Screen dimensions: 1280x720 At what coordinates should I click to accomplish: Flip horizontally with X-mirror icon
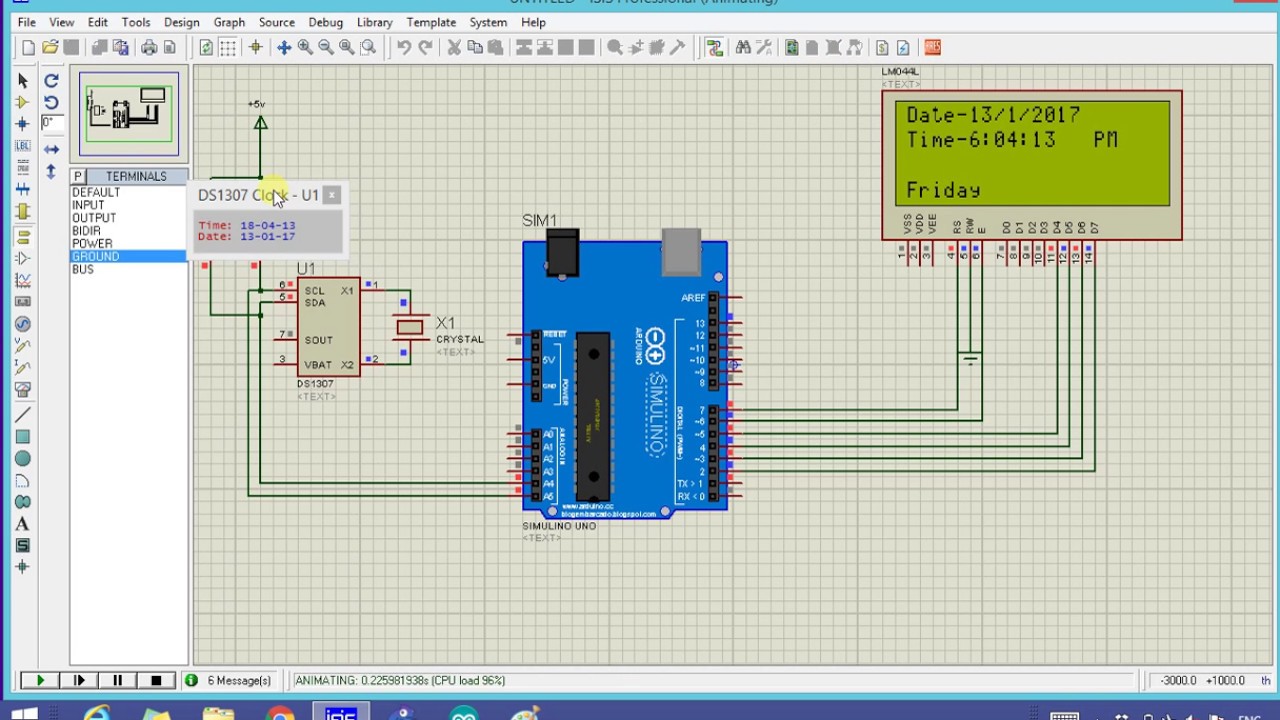point(51,148)
